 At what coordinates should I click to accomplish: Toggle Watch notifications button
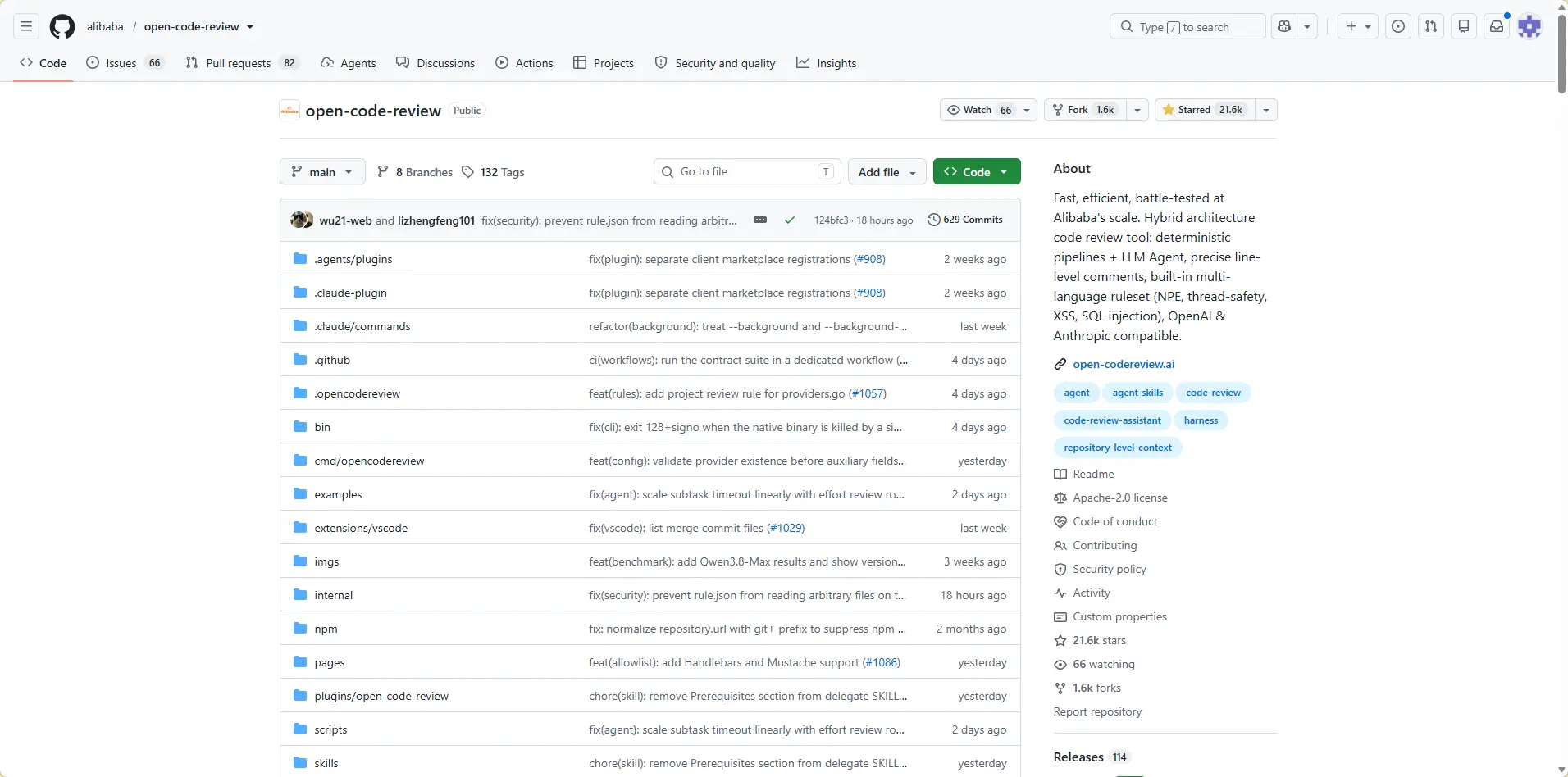988,110
